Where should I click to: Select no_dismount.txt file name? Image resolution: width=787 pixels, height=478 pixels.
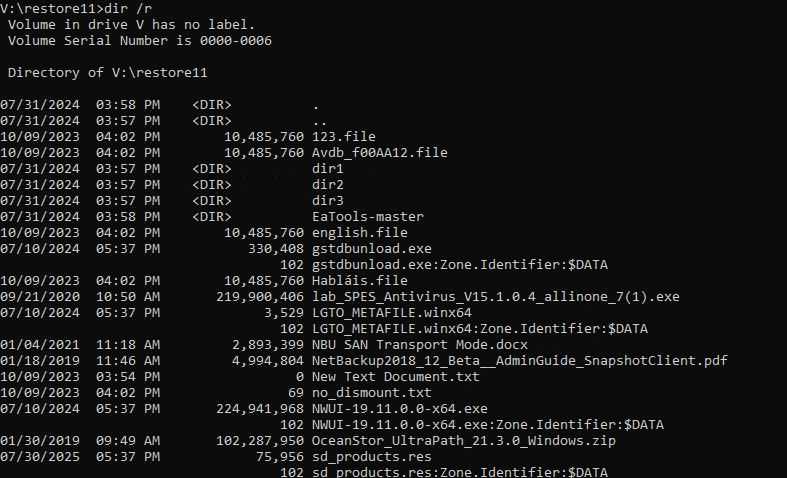coord(372,393)
